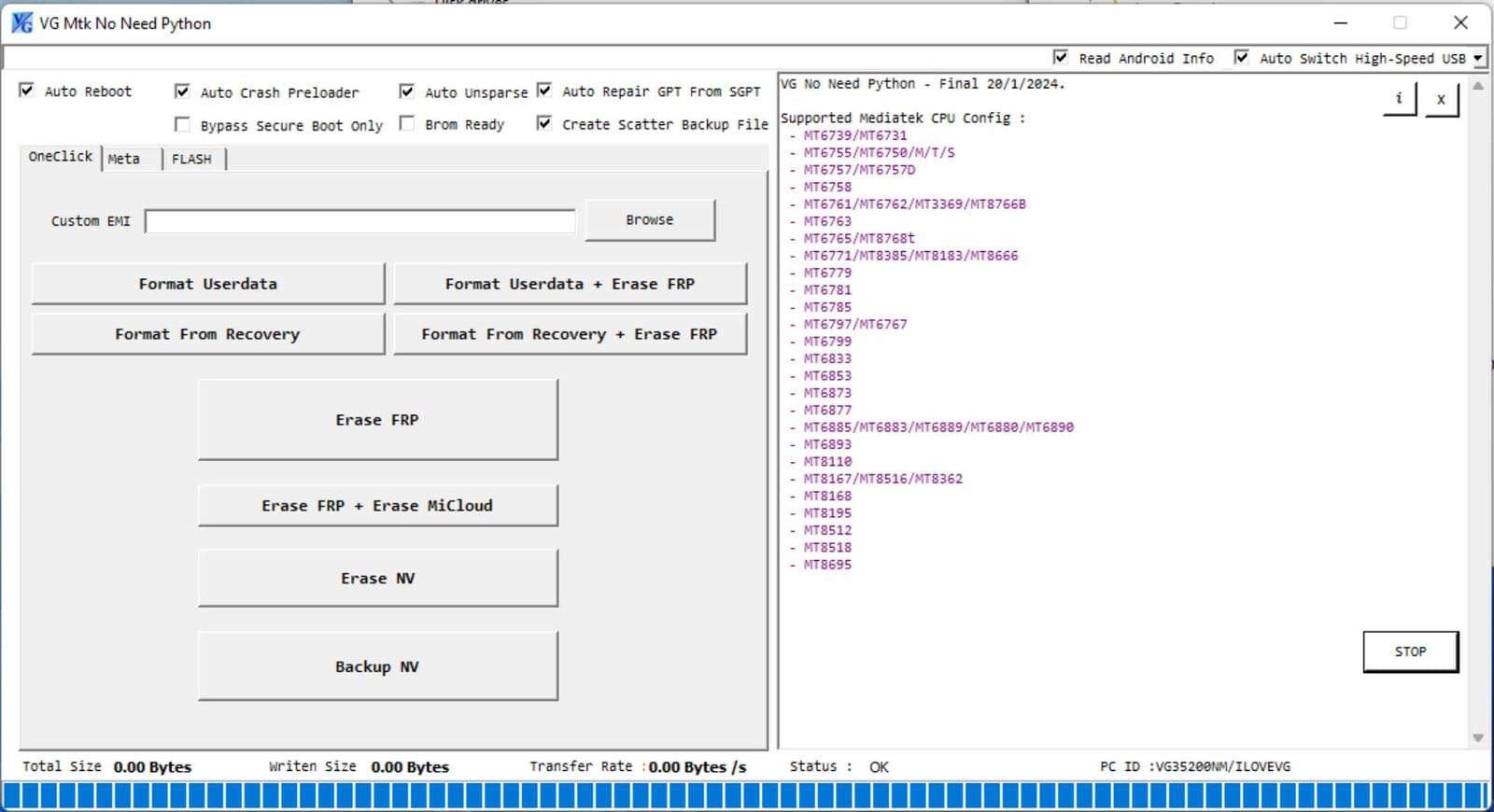Click the 'i' info button

(x=1399, y=98)
